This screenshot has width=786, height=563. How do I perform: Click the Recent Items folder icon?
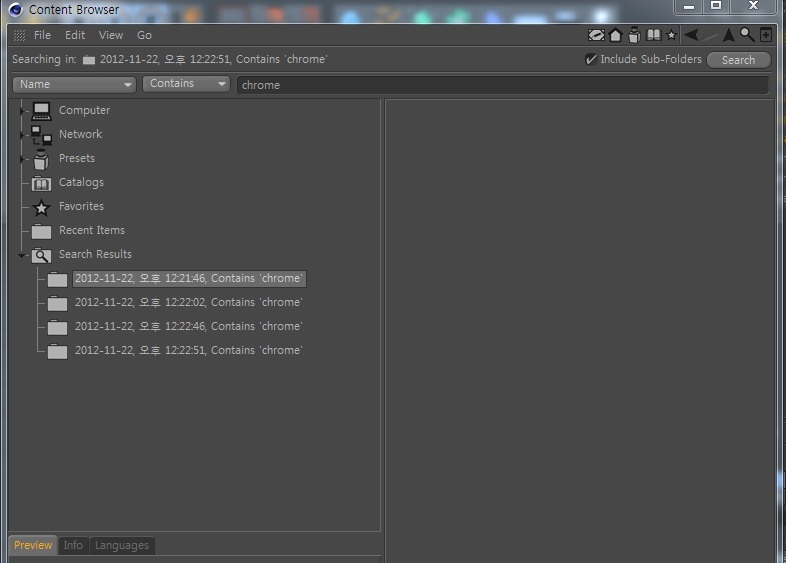[41, 231]
